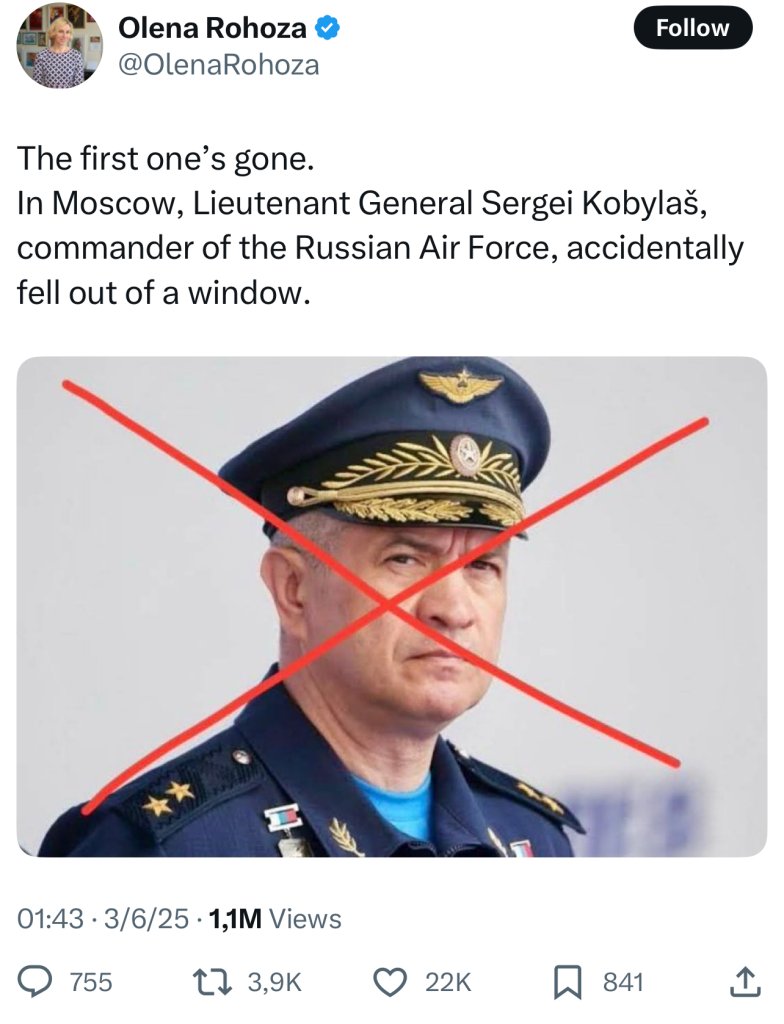
Task: Repost using the retweet arrows icon
Action: [x=213, y=982]
